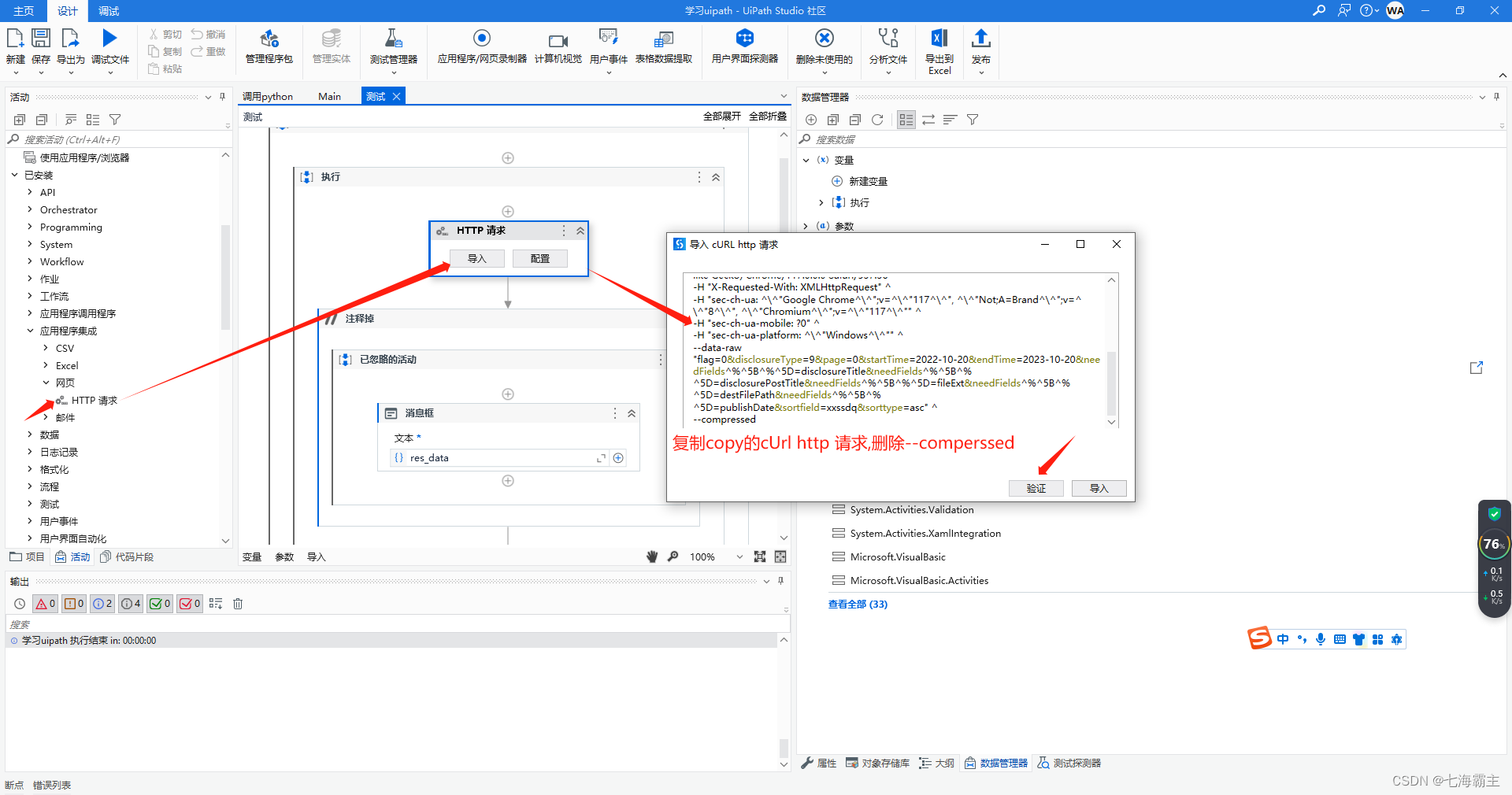Expand the Orchestrator node
This screenshot has width=1512, height=795.
tap(30, 209)
